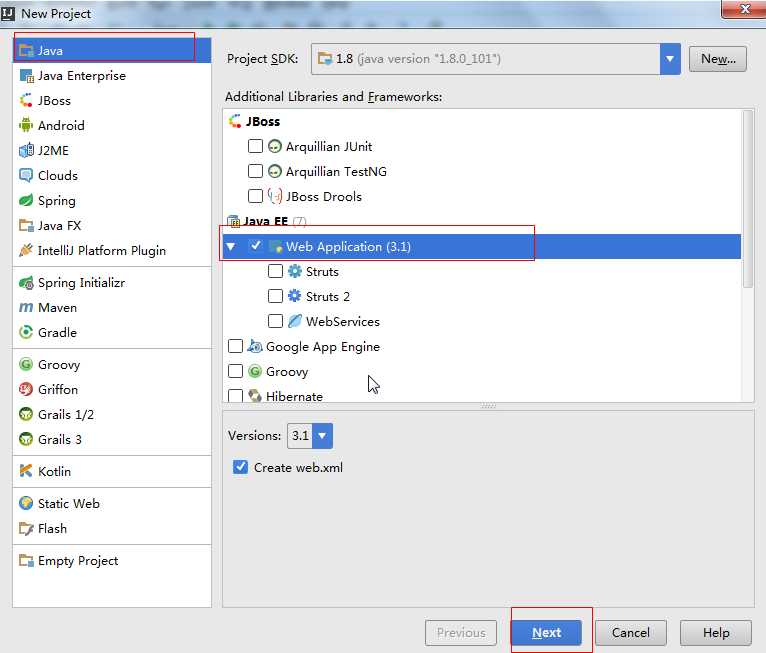Select the Java FX icon
The height and width of the screenshot is (653, 766).
(x=26, y=225)
